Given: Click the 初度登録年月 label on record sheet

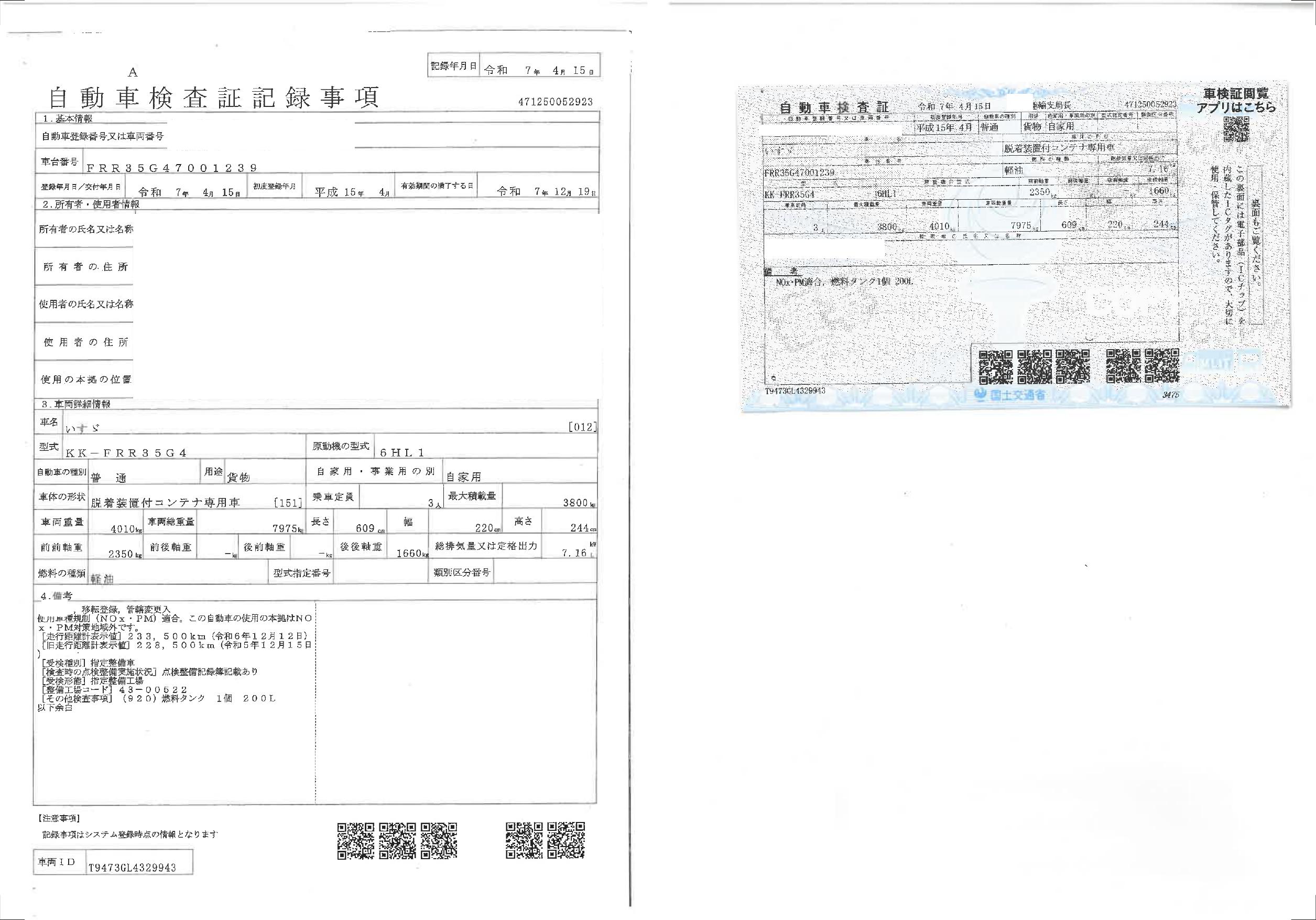Looking at the screenshot, I should 275,186.
